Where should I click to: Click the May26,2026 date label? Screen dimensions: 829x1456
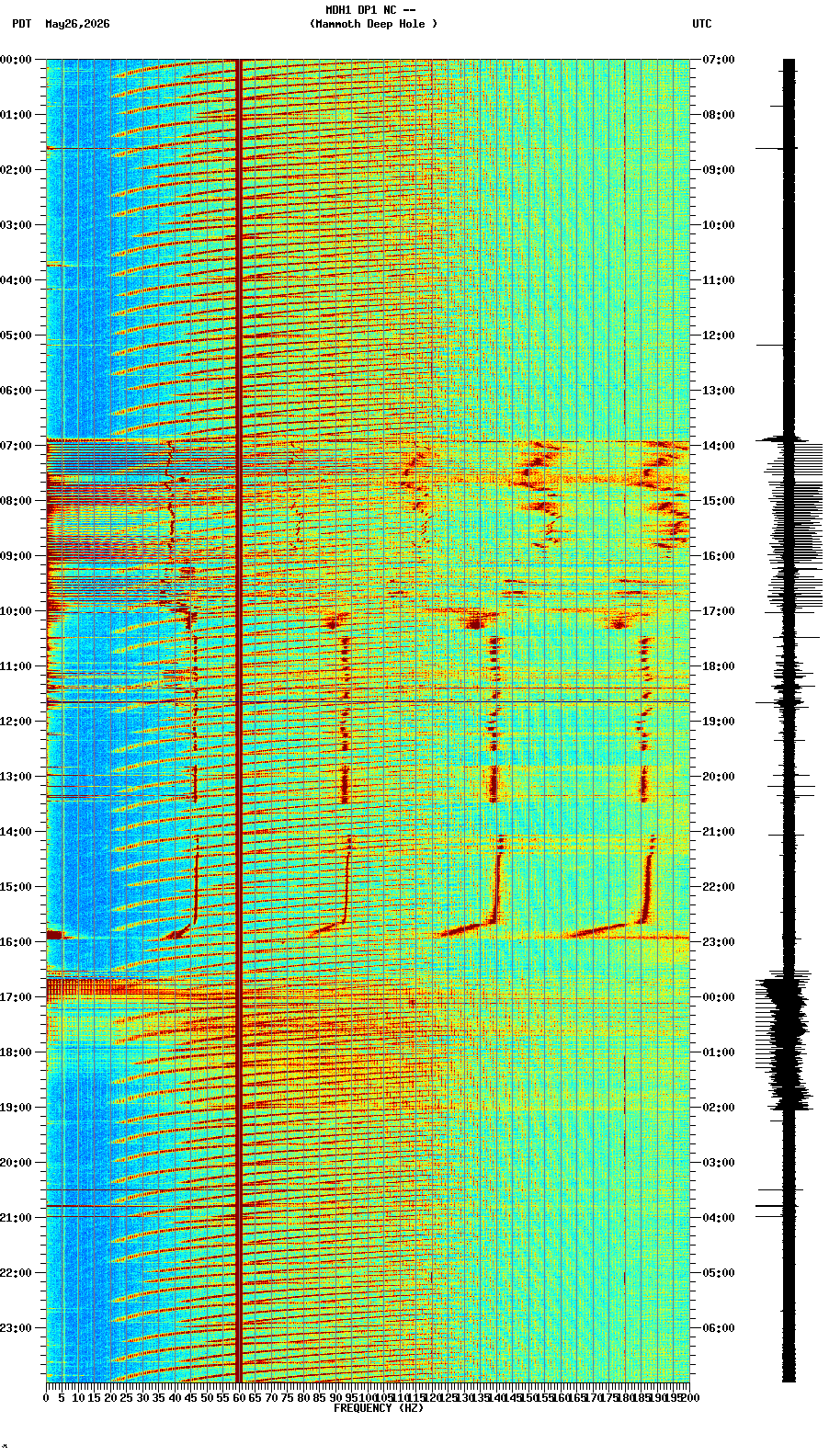tap(77, 24)
